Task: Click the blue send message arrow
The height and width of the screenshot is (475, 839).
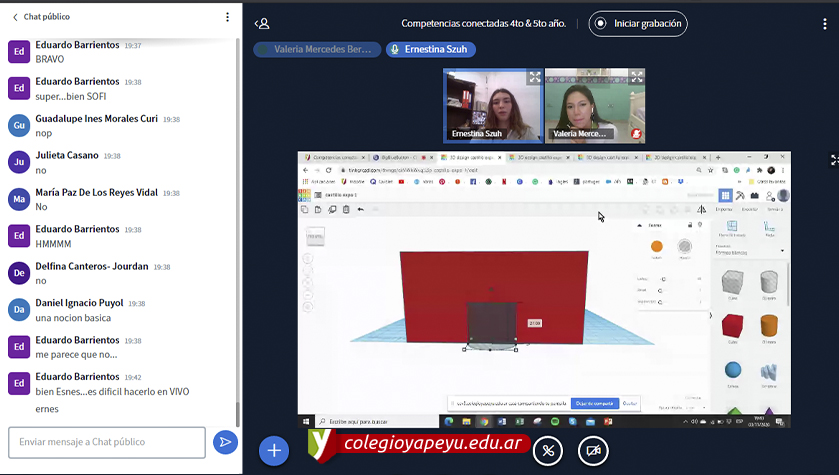Action: click(225, 442)
